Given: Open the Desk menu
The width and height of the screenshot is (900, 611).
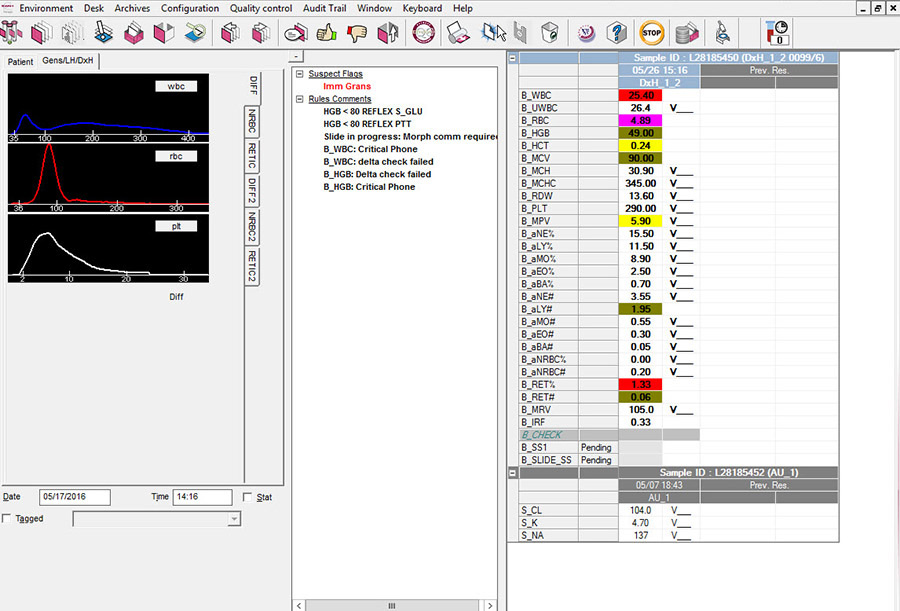Looking at the screenshot, I should click(x=94, y=8).
